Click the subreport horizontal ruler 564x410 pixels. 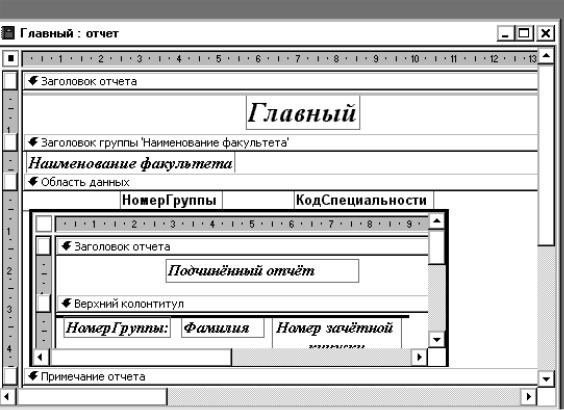pos(242,224)
